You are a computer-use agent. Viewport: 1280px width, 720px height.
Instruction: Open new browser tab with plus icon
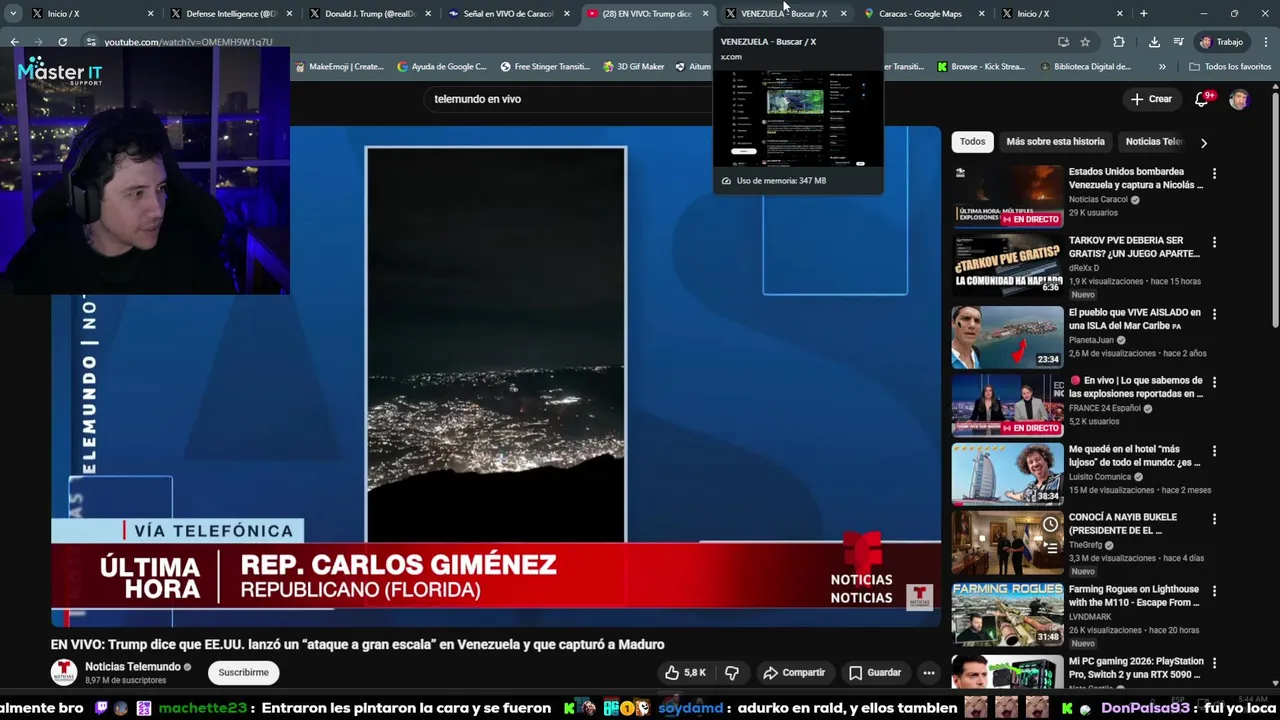point(1143,14)
